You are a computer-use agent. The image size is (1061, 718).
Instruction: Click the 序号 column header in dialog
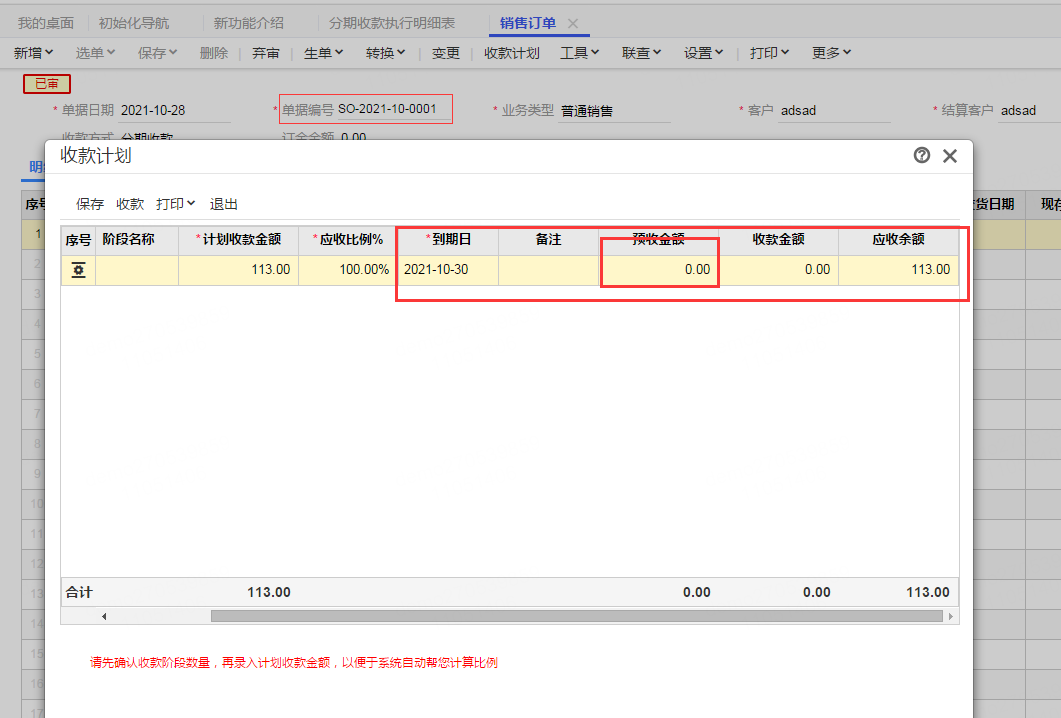pos(78,240)
